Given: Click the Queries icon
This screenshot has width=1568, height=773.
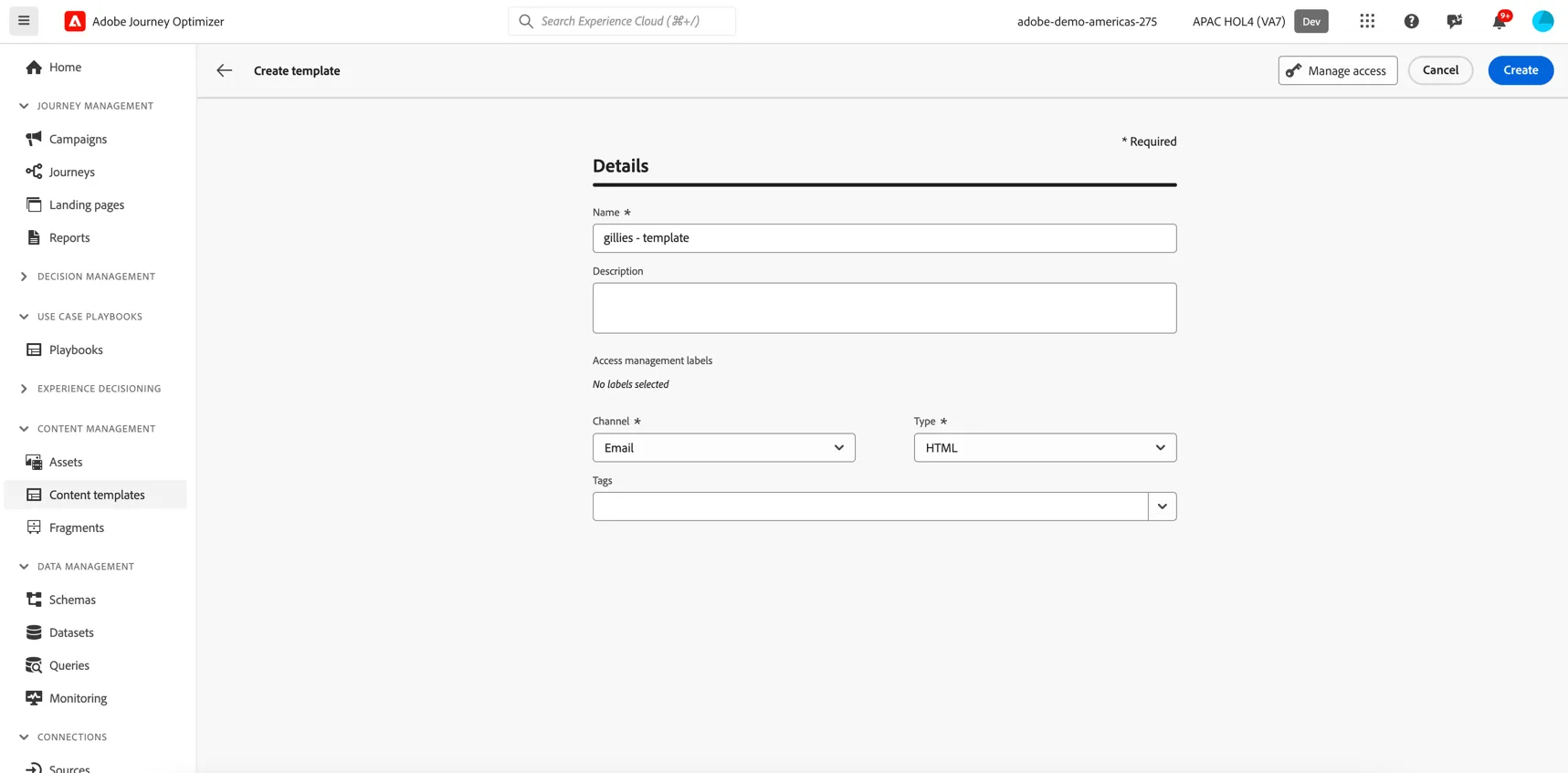Looking at the screenshot, I should [34, 665].
